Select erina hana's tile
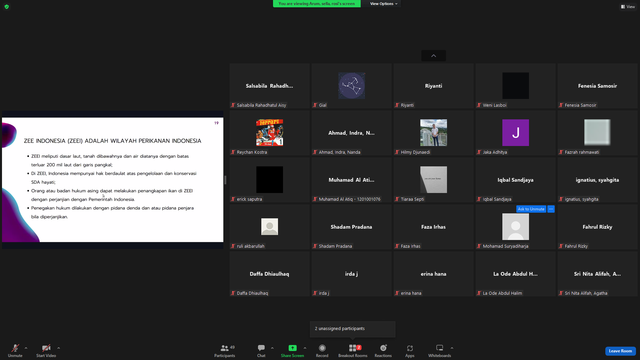 point(433,273)
